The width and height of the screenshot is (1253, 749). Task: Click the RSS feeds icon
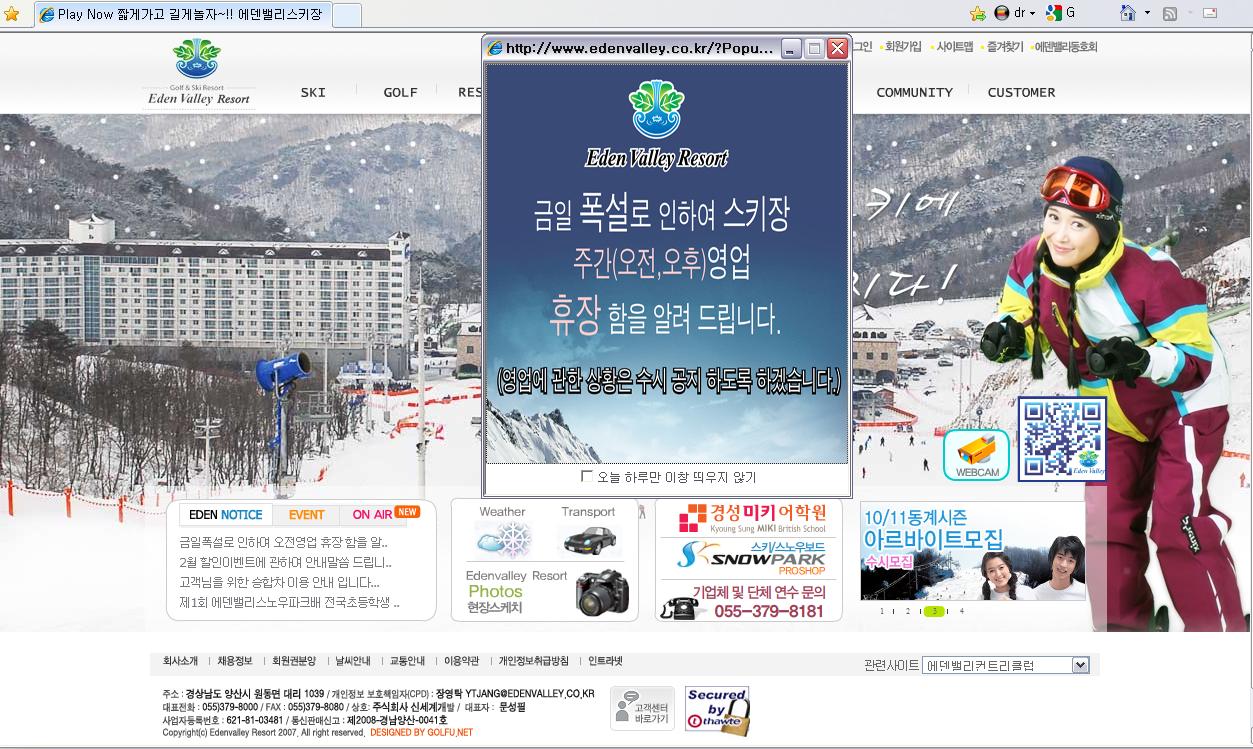point(1170,13)
